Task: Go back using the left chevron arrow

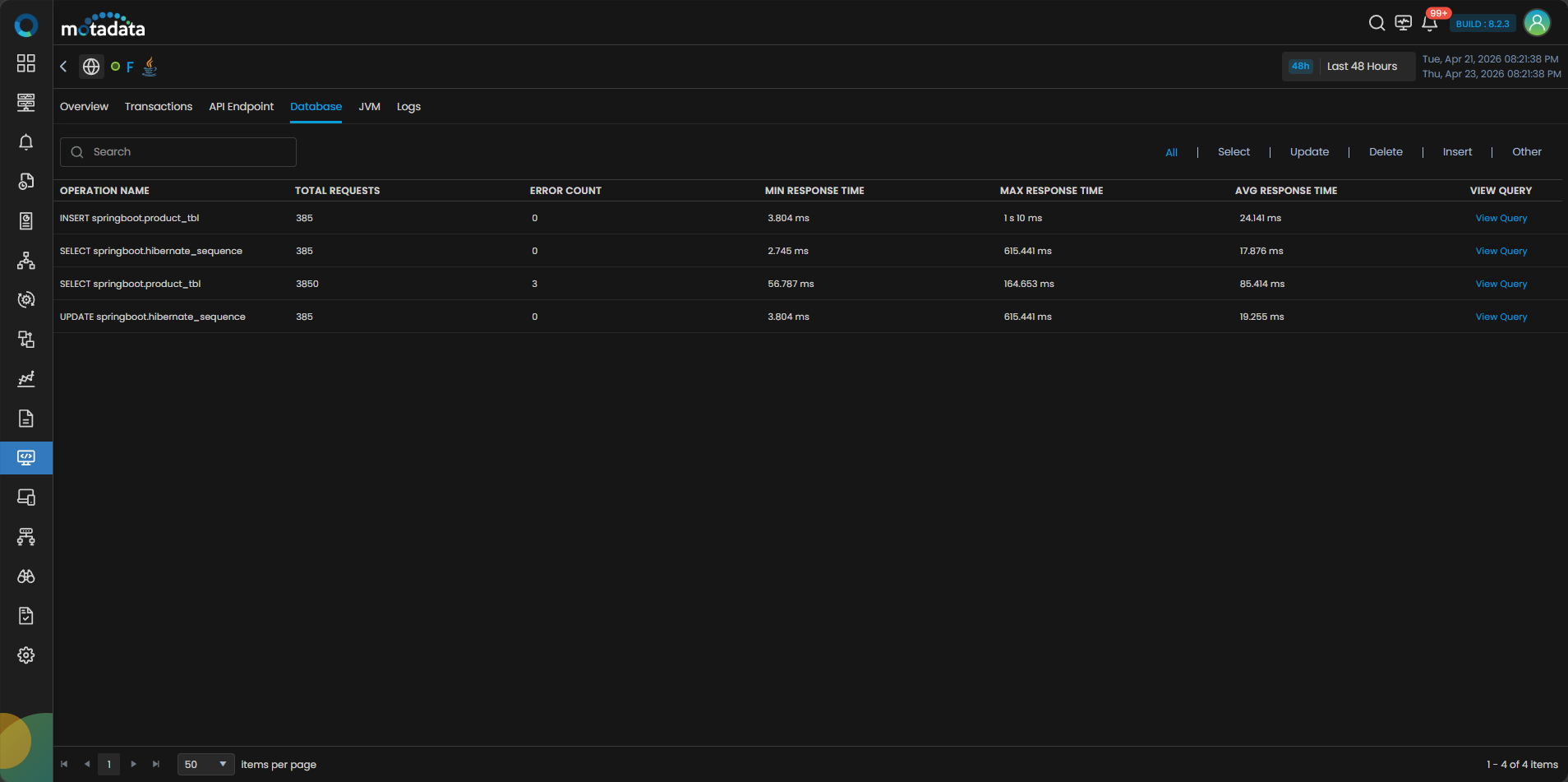Action: pyautogui.click(x=63, y=67)
